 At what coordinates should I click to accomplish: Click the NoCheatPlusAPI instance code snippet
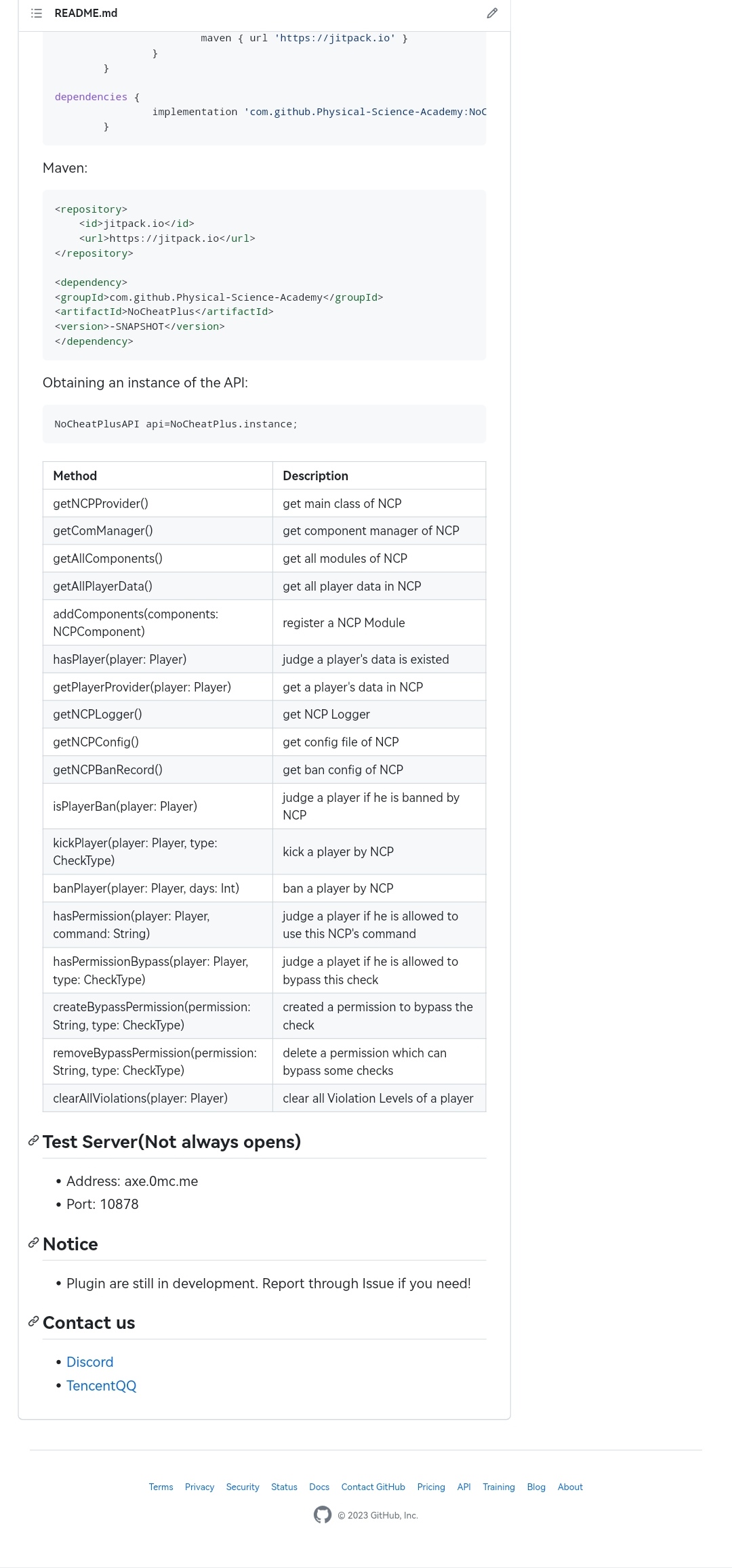[x=176, y=424]
